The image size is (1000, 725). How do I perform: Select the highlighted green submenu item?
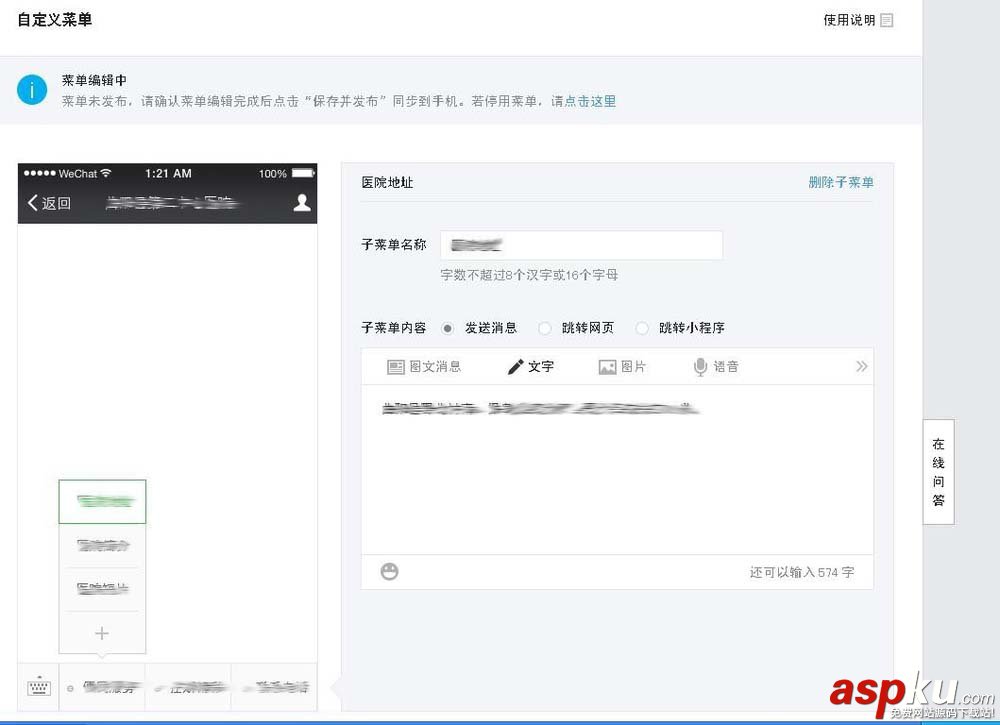point(103,501)
